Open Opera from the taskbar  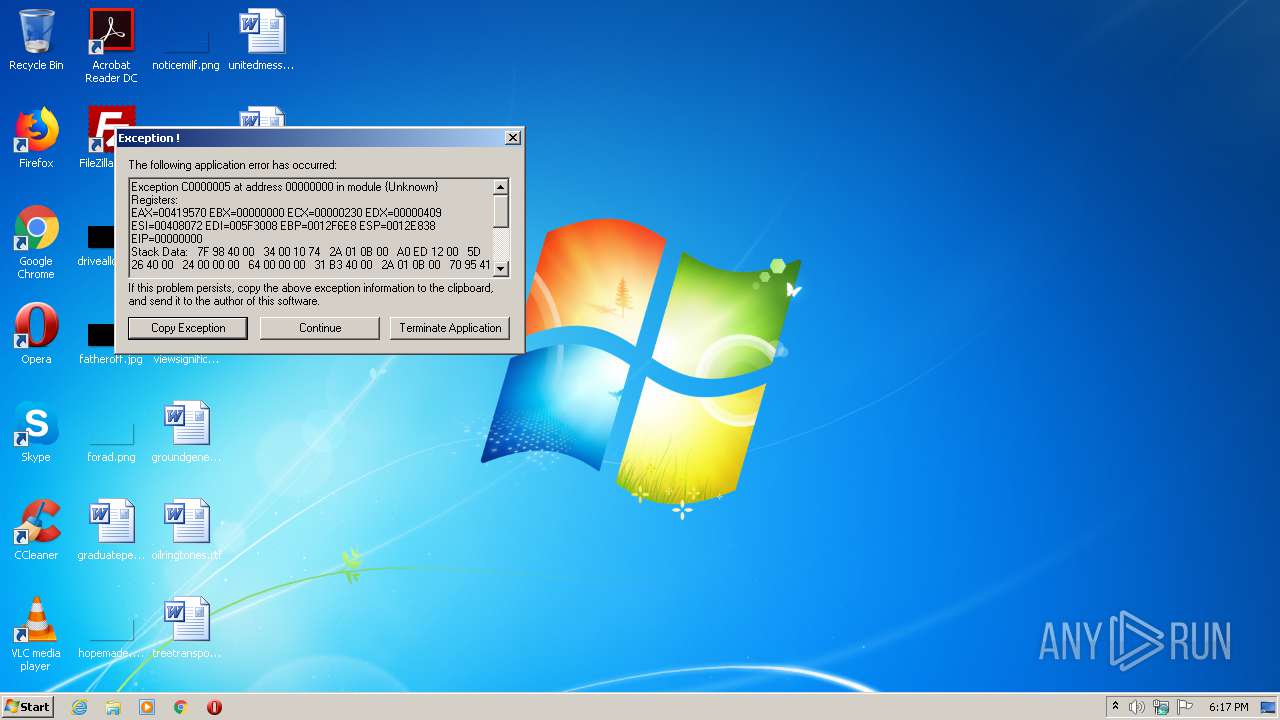(x=214, y=707)
